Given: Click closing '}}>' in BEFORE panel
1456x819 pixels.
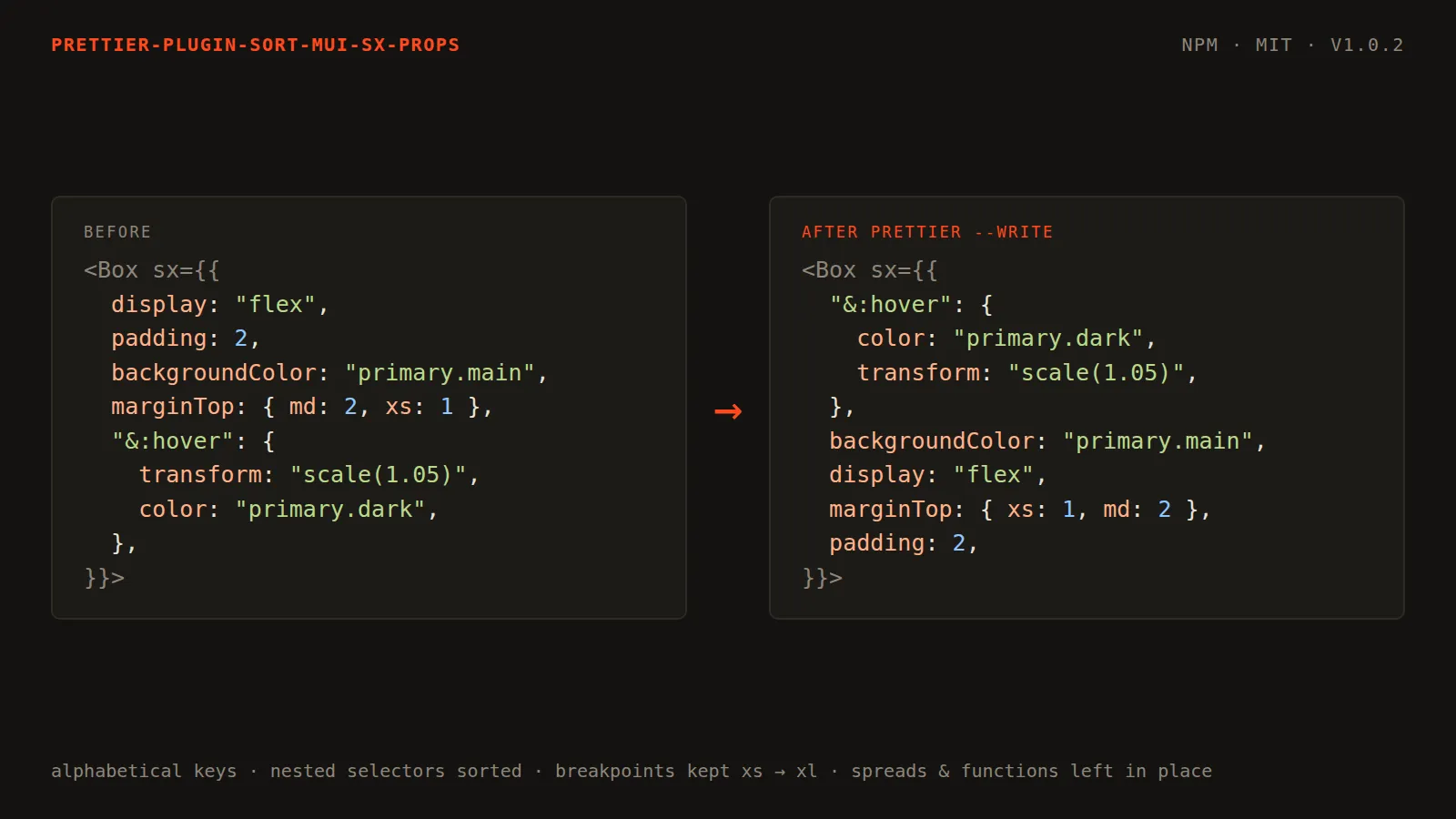Looking at the screenshot, I should (105, 577).
